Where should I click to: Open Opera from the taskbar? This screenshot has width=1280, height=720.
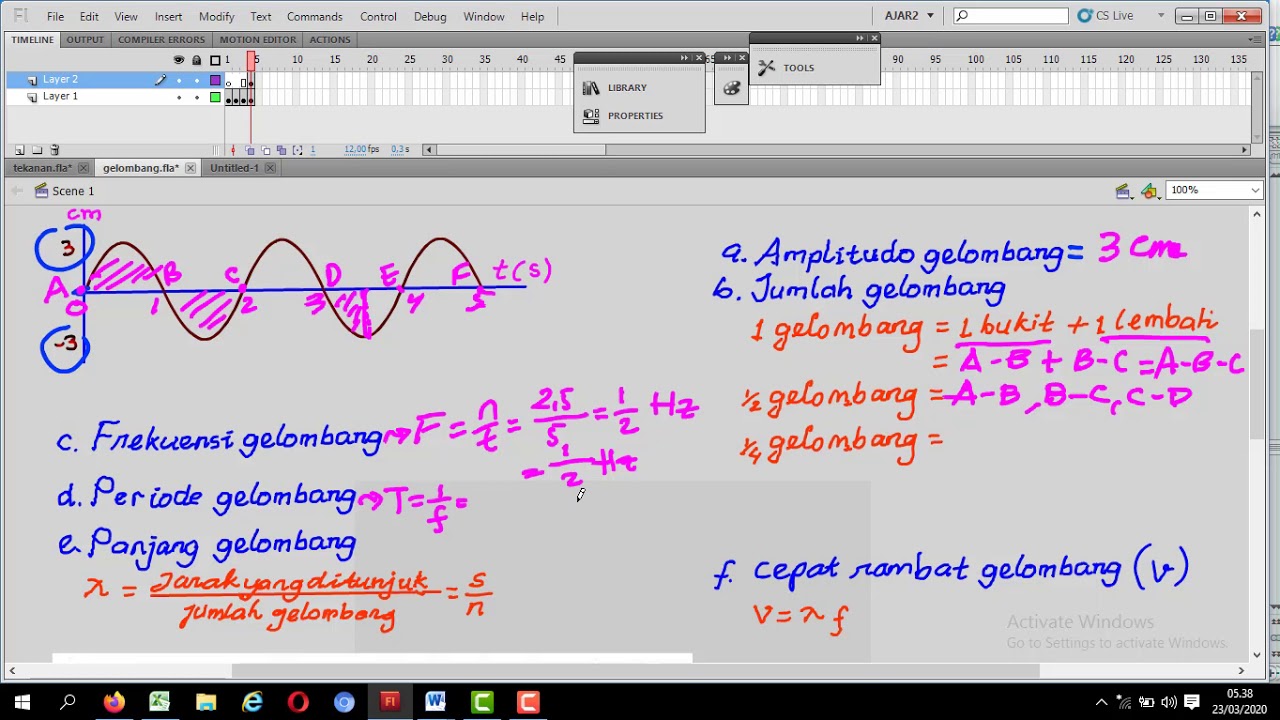[x=298, y=702]
